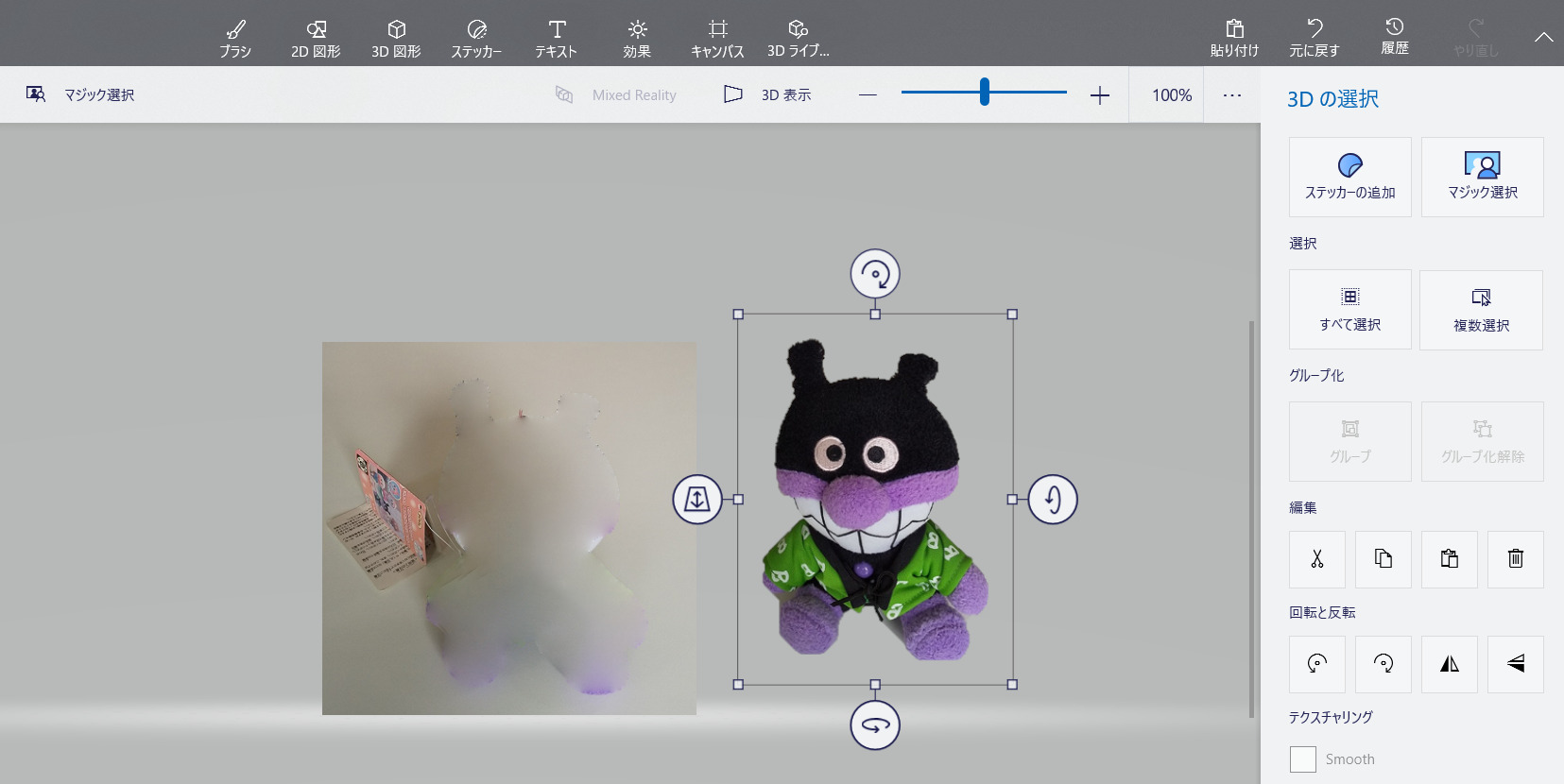Click the blurred background photo canvas
Viewport: 1564px width, 784px height.
click(509, 529)
